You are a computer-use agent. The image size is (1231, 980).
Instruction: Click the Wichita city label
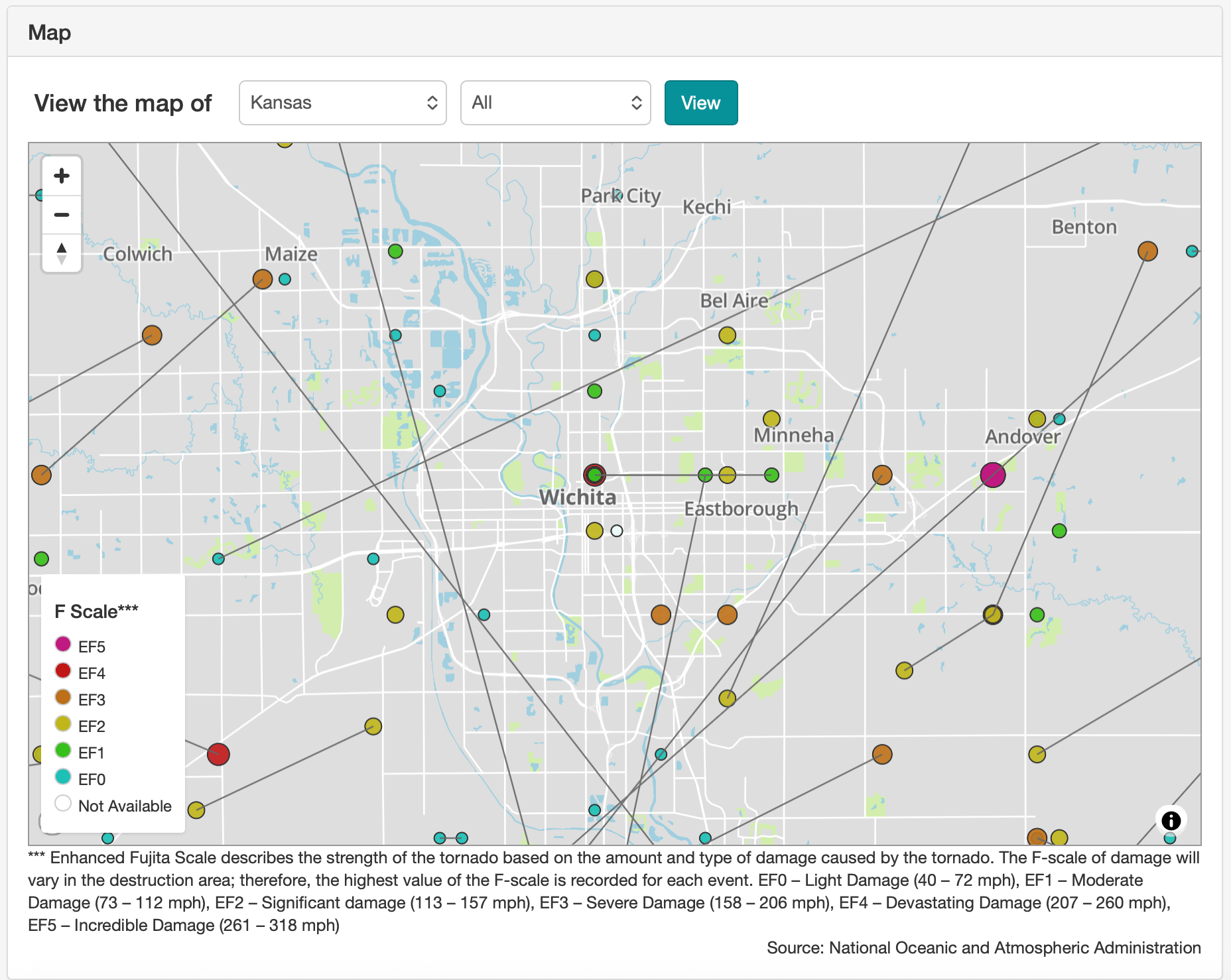click(577, 497)
